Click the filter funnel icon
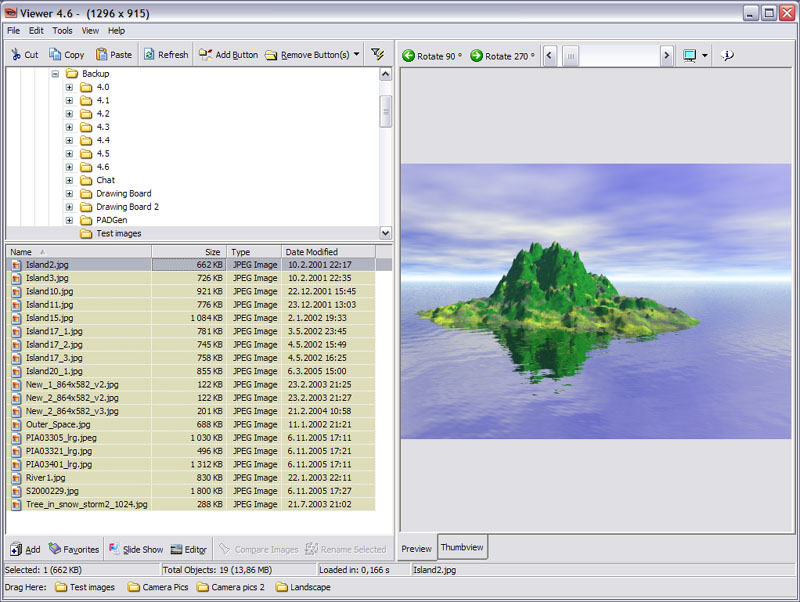This screenshot has width=800, height=602. coord(378,54)
